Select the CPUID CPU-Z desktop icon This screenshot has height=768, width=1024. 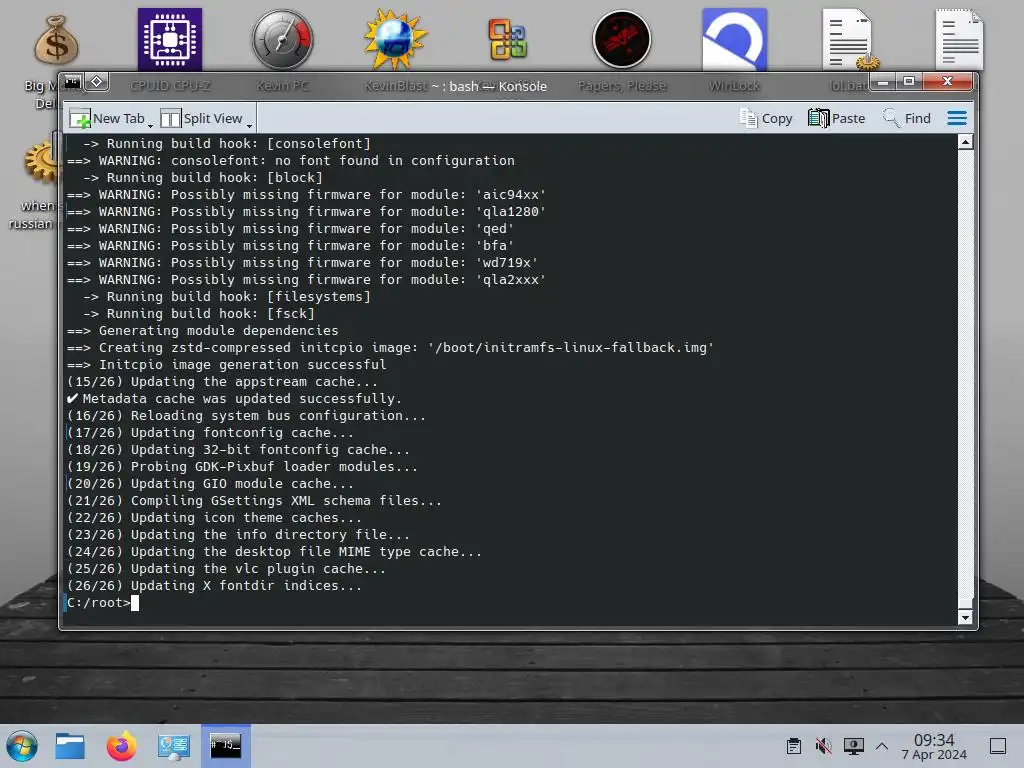tap(170, 40)
